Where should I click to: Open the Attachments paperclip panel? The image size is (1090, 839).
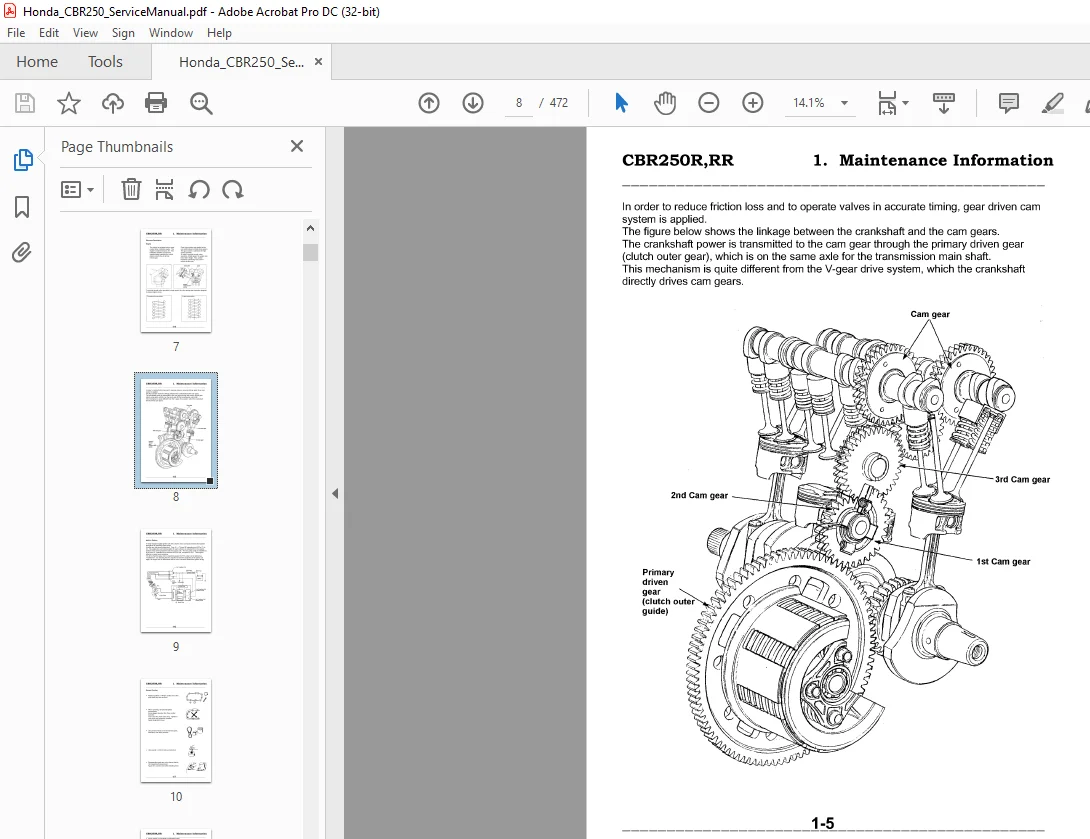click(22, 252)
